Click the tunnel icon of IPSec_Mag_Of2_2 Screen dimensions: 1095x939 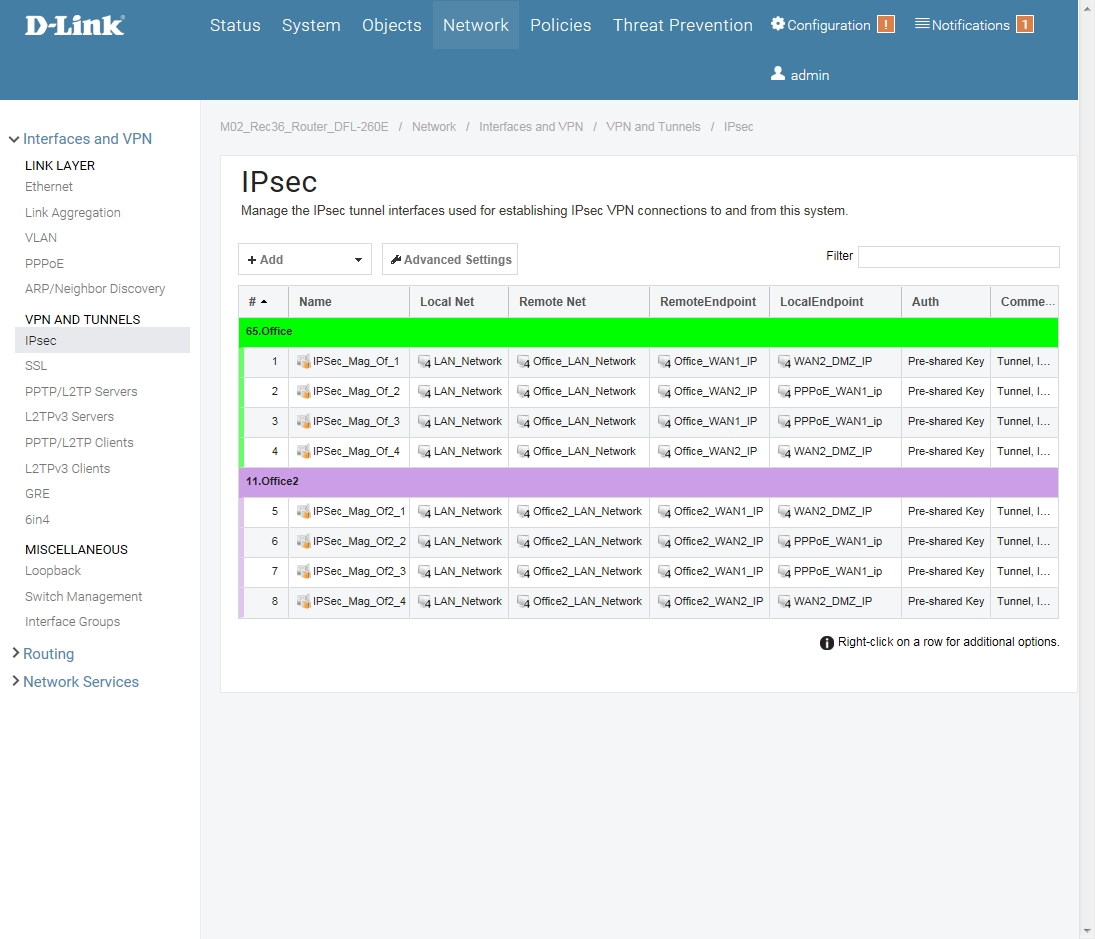(x=303, y=542)
